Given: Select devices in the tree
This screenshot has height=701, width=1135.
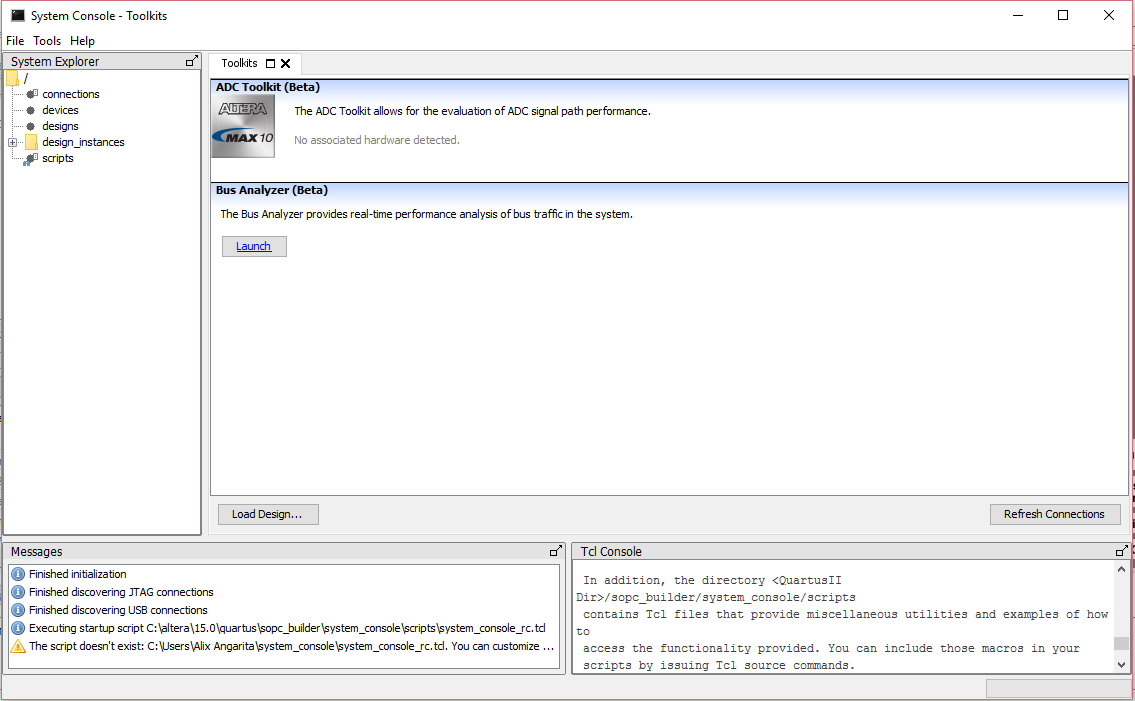Looking at the screenshot, I should (x=60, y=110).
